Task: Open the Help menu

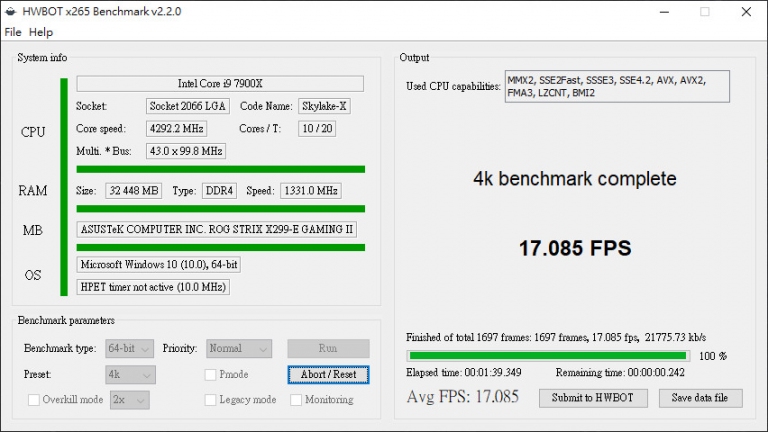Action: point(41,32)
